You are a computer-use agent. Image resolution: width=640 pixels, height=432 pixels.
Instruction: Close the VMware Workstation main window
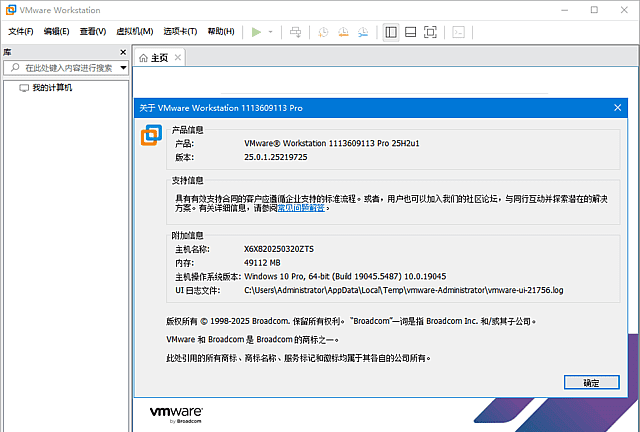click(x=624, y=10)
